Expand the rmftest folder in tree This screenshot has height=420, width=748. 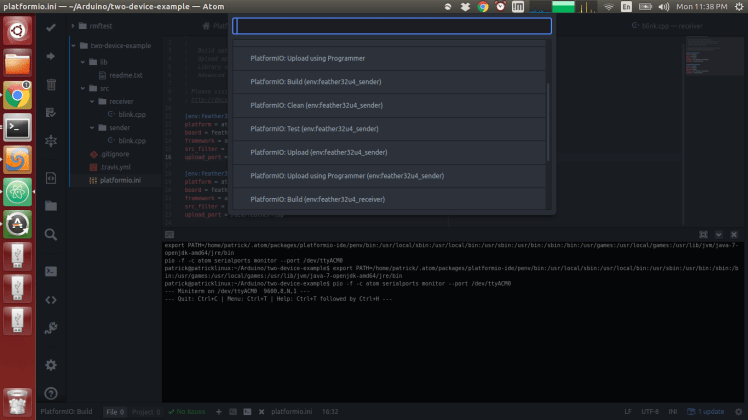pyautogui.click(x=73, y=26)
